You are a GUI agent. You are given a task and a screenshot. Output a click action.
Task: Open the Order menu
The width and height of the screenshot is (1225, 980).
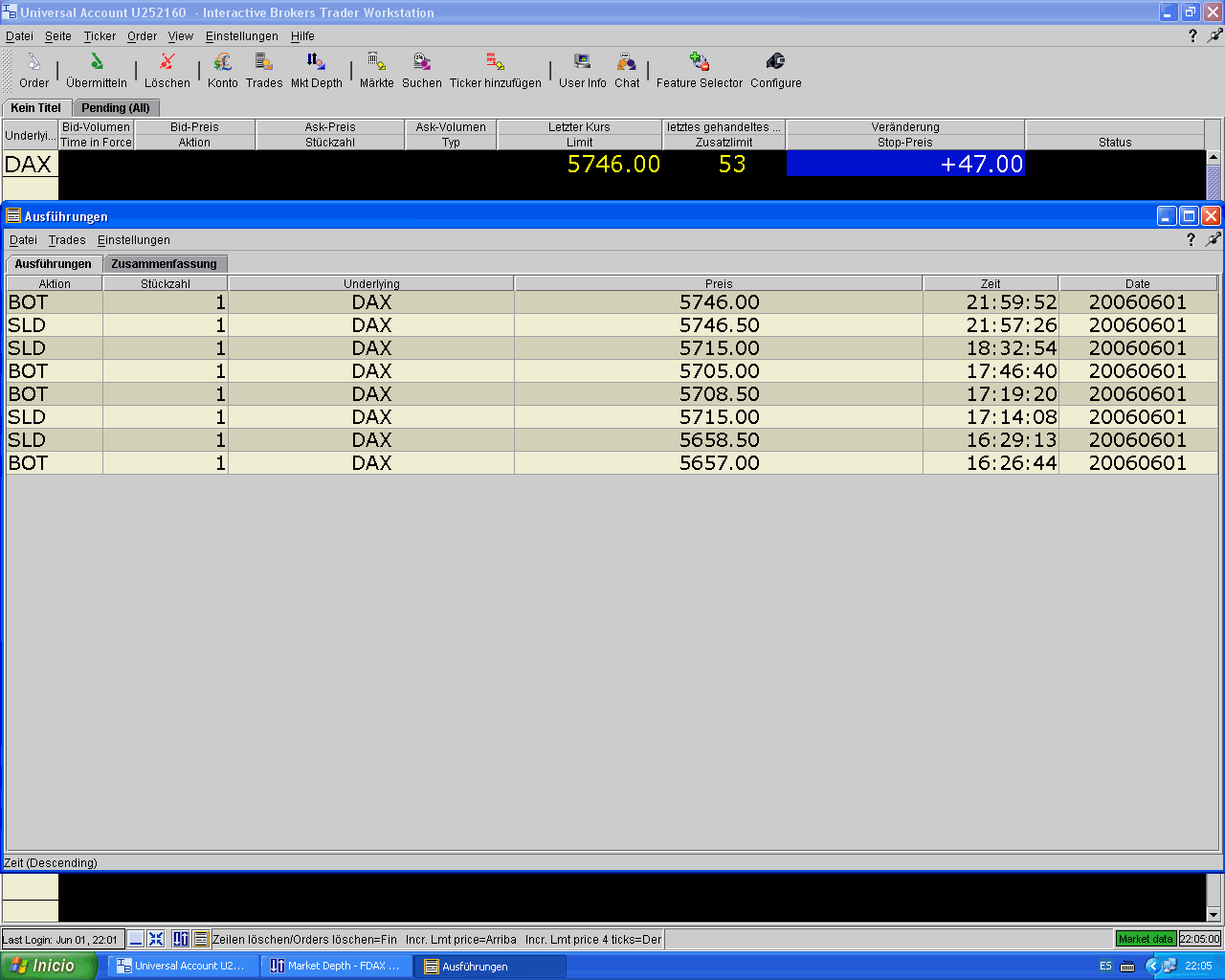[143, 35]
